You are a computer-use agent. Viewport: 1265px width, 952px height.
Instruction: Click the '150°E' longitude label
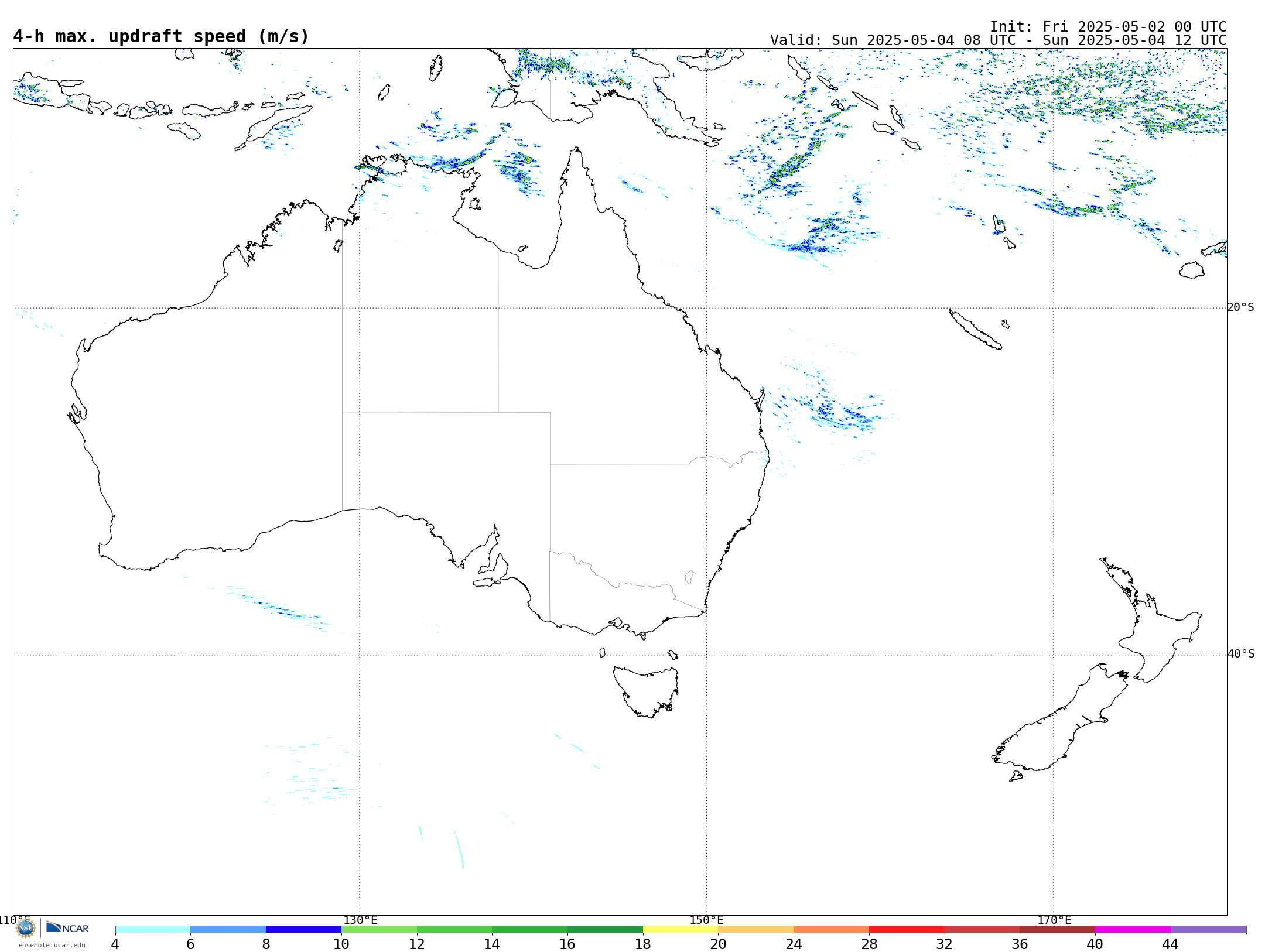[706, 920]
